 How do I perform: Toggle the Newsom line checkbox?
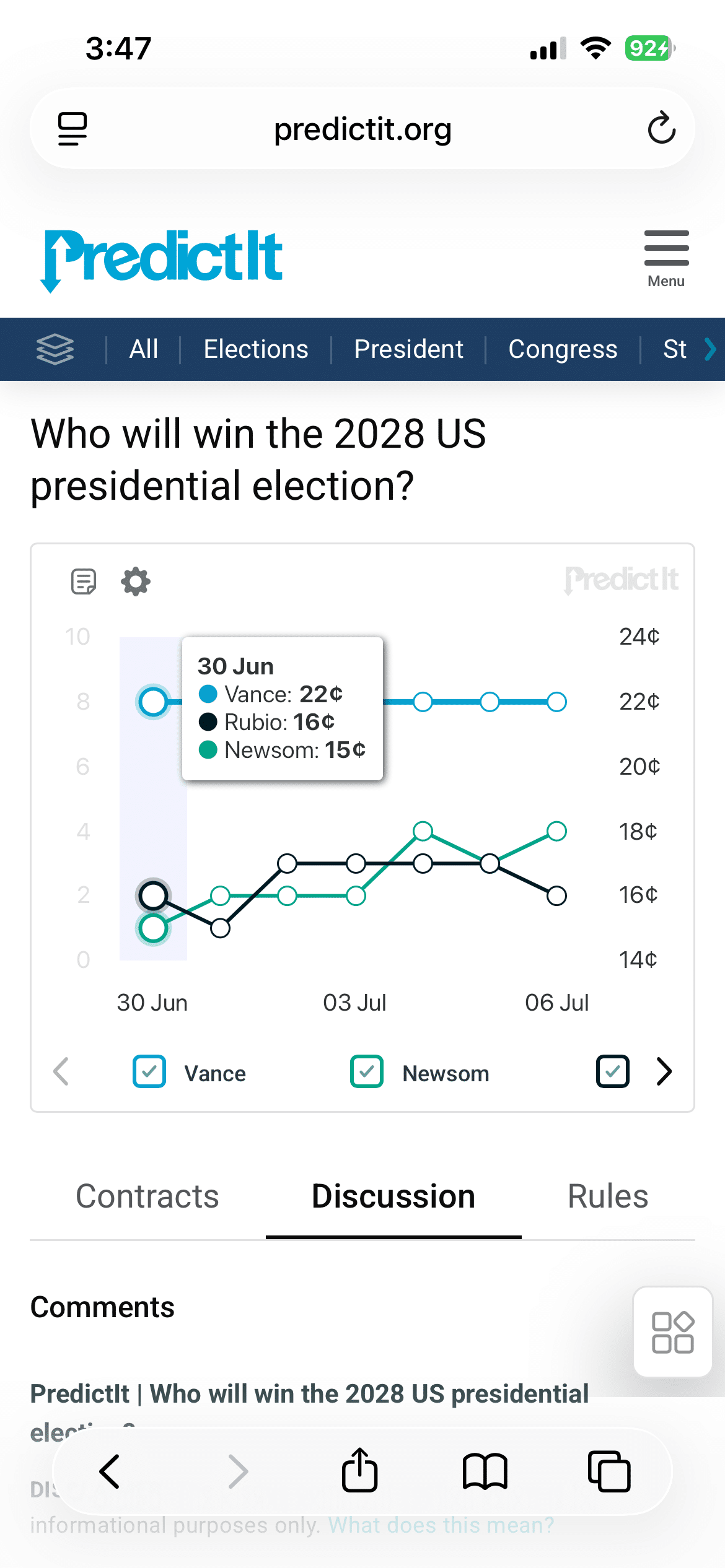pos(367,1071)
